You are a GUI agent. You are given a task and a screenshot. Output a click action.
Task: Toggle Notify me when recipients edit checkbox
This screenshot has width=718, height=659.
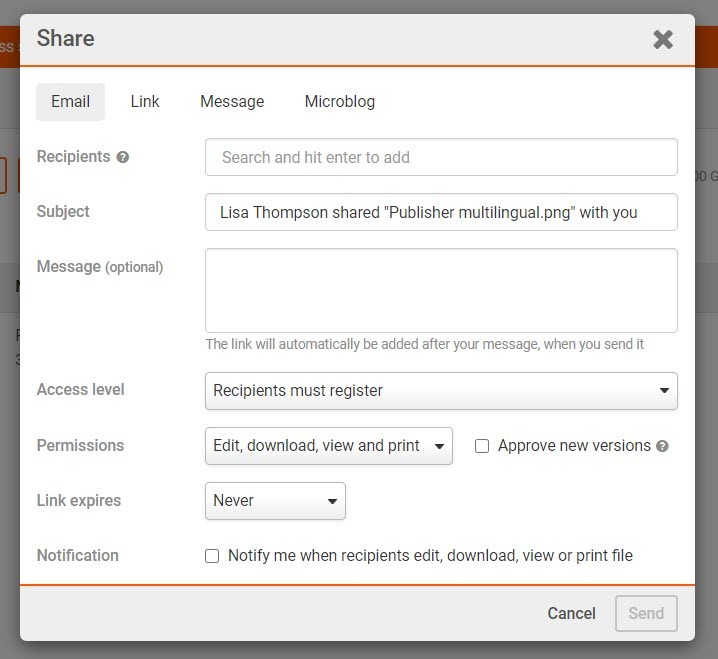(212, 556)
